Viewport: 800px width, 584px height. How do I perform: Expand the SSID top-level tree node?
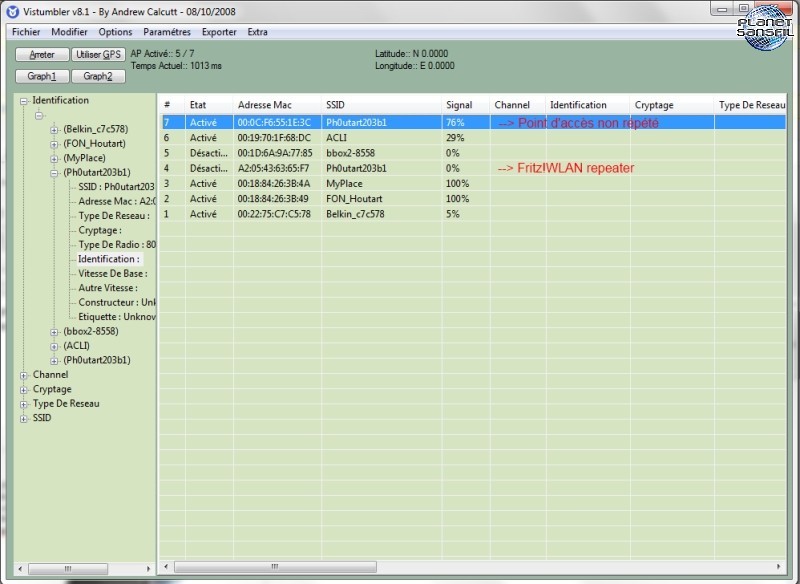tap(23, 419)
